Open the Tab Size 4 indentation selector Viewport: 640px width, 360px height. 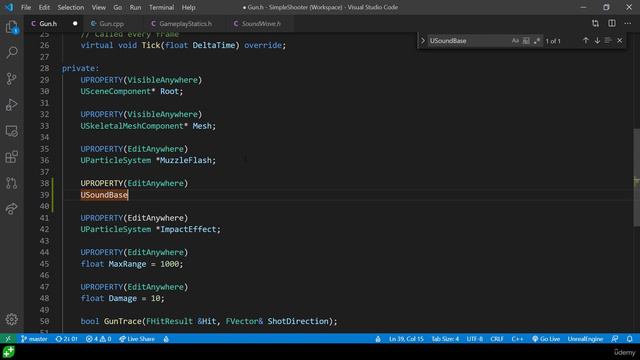coord(445,339)
